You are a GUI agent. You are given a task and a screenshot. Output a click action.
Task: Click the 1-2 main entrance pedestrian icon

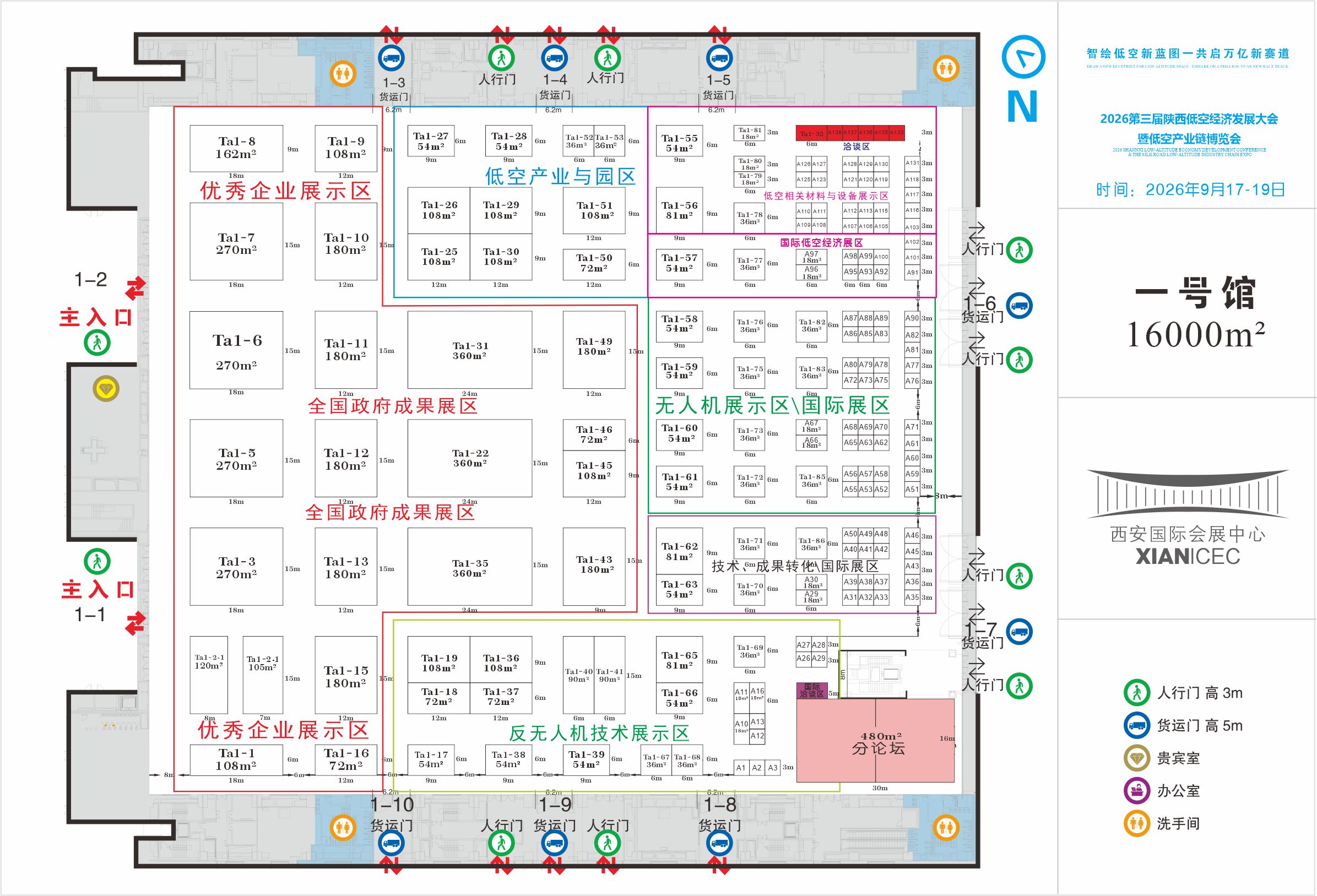[97, 343]
